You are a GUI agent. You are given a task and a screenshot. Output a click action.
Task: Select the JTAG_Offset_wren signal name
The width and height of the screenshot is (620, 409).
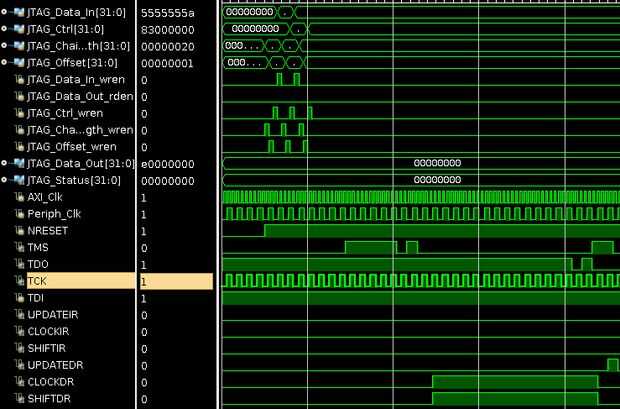click(72, 147)
